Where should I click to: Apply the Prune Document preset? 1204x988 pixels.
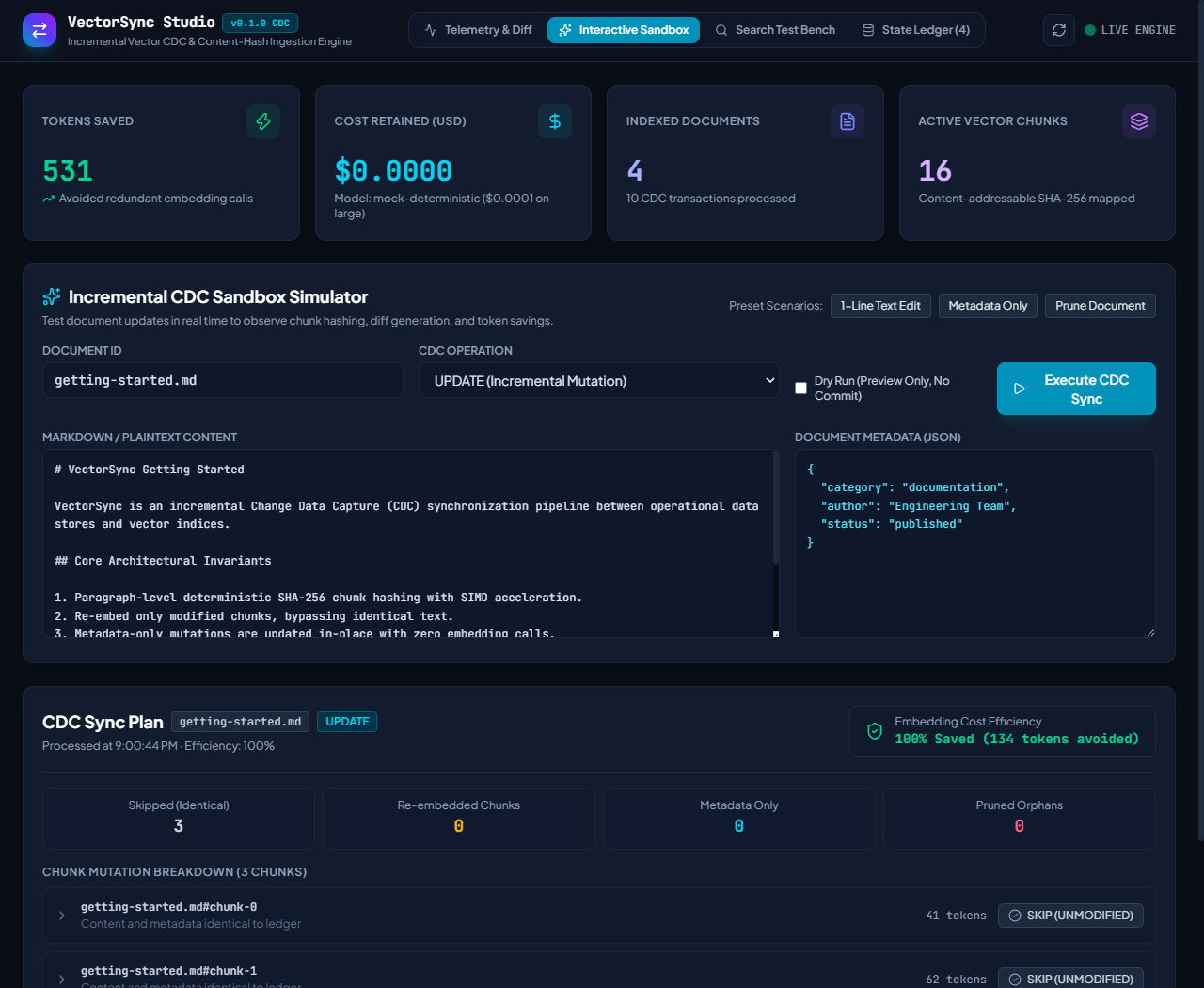[x=1101, y=306]
